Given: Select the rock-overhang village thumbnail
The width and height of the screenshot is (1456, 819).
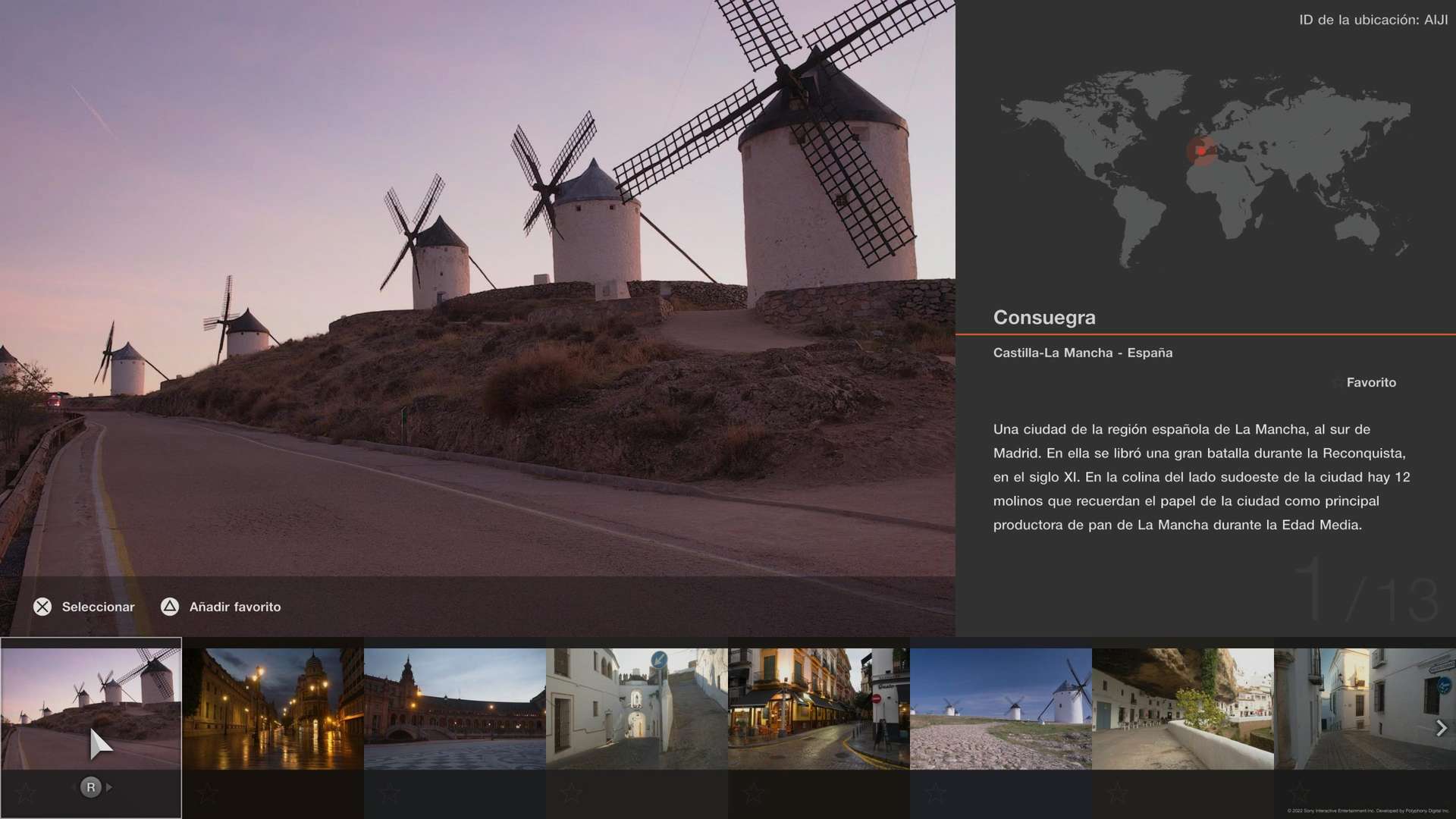Looking at the screenshot, I should (x=1183, y=709).
